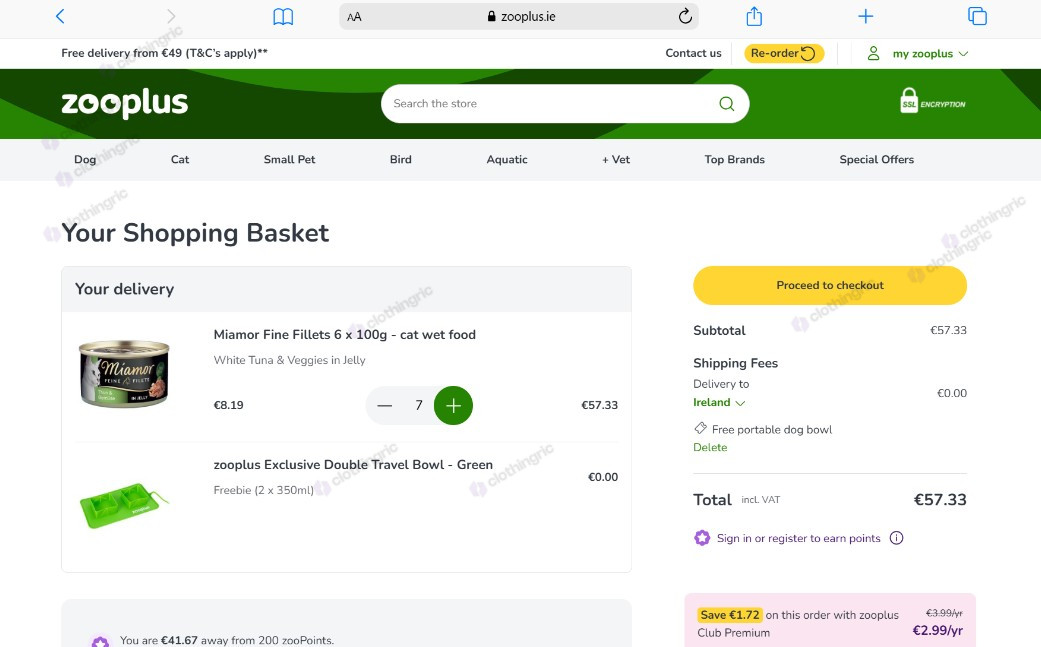Open zooplus Exclusive Double Travel Bowl title
The height and width of the screenshot is (647, 1041).
[x=353, y=465]
